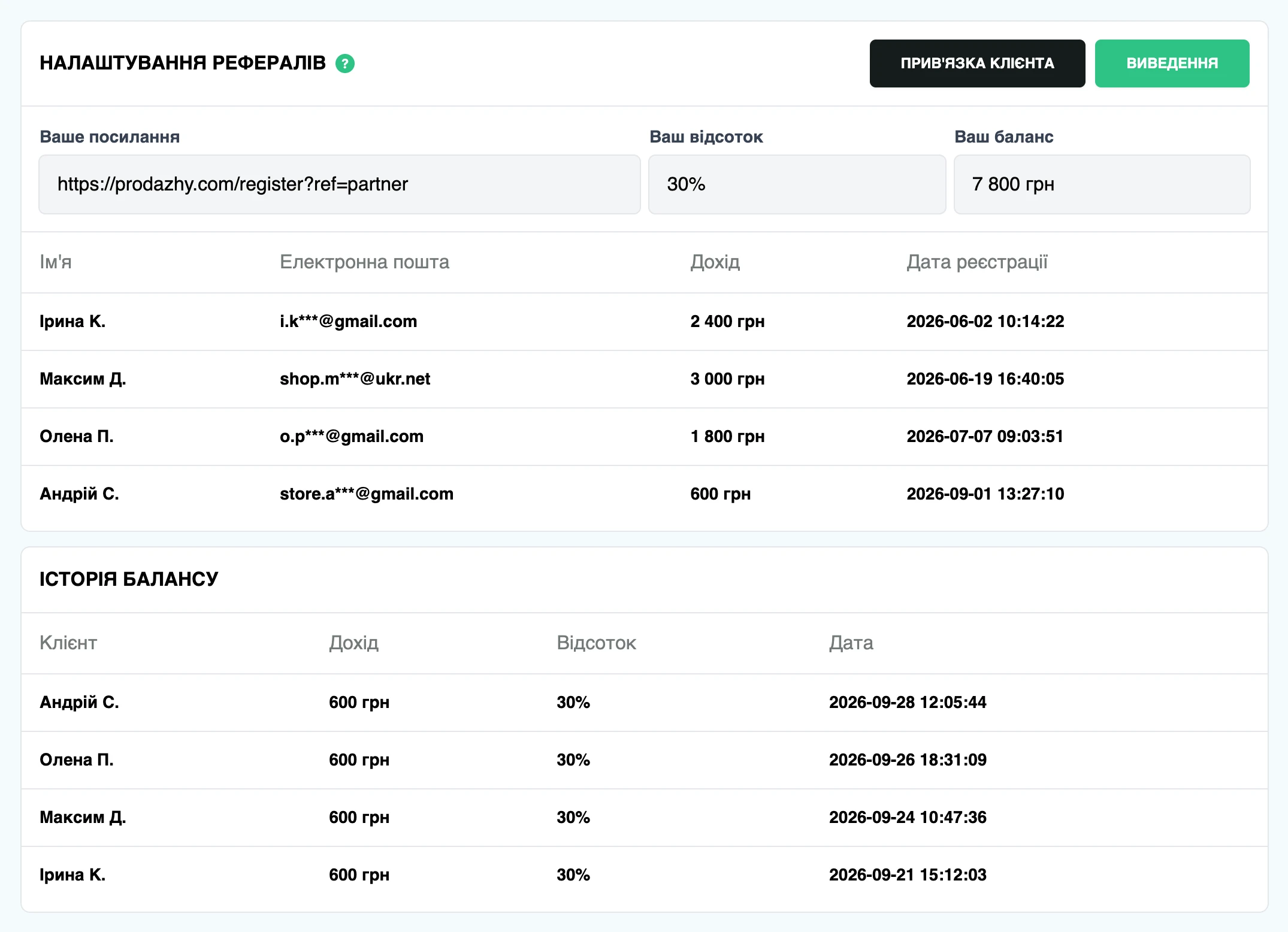Image resolution: width=1288 pixels, height=932 pixels.
Task: Select Ірина К. in balance history
Action: (72, 875)
